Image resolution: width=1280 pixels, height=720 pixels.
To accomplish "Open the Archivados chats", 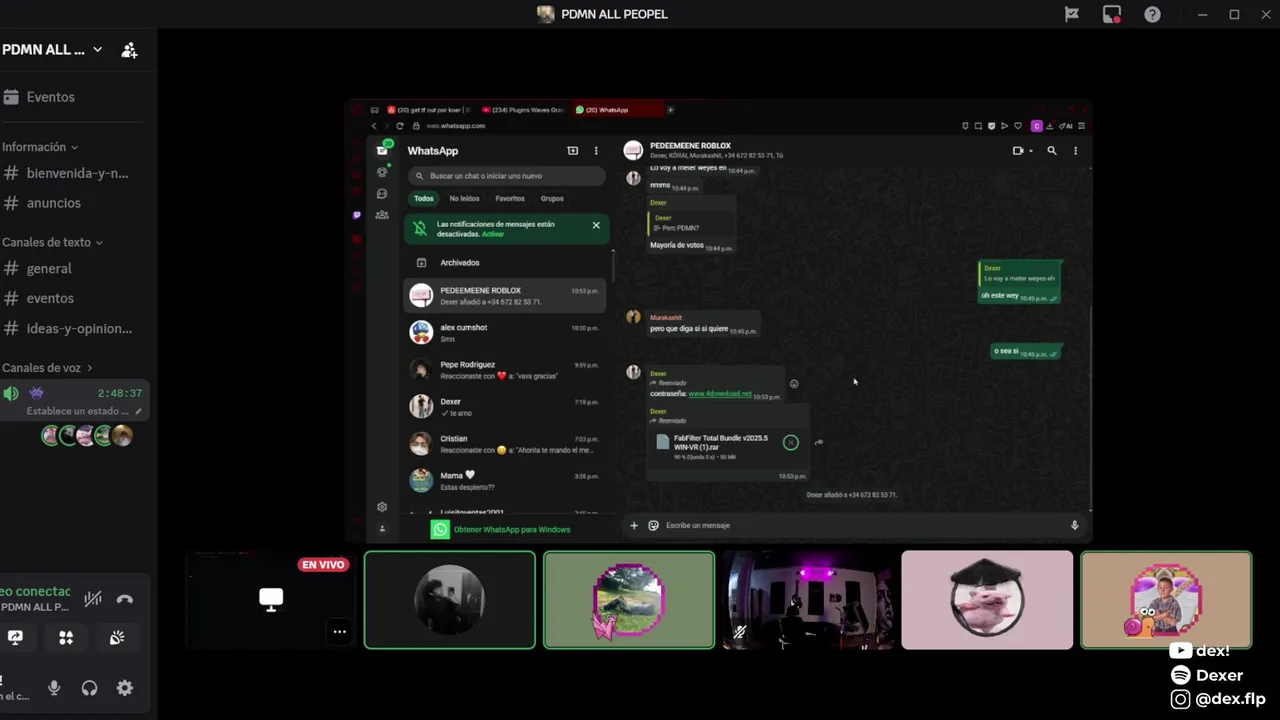I will (507, 263).
